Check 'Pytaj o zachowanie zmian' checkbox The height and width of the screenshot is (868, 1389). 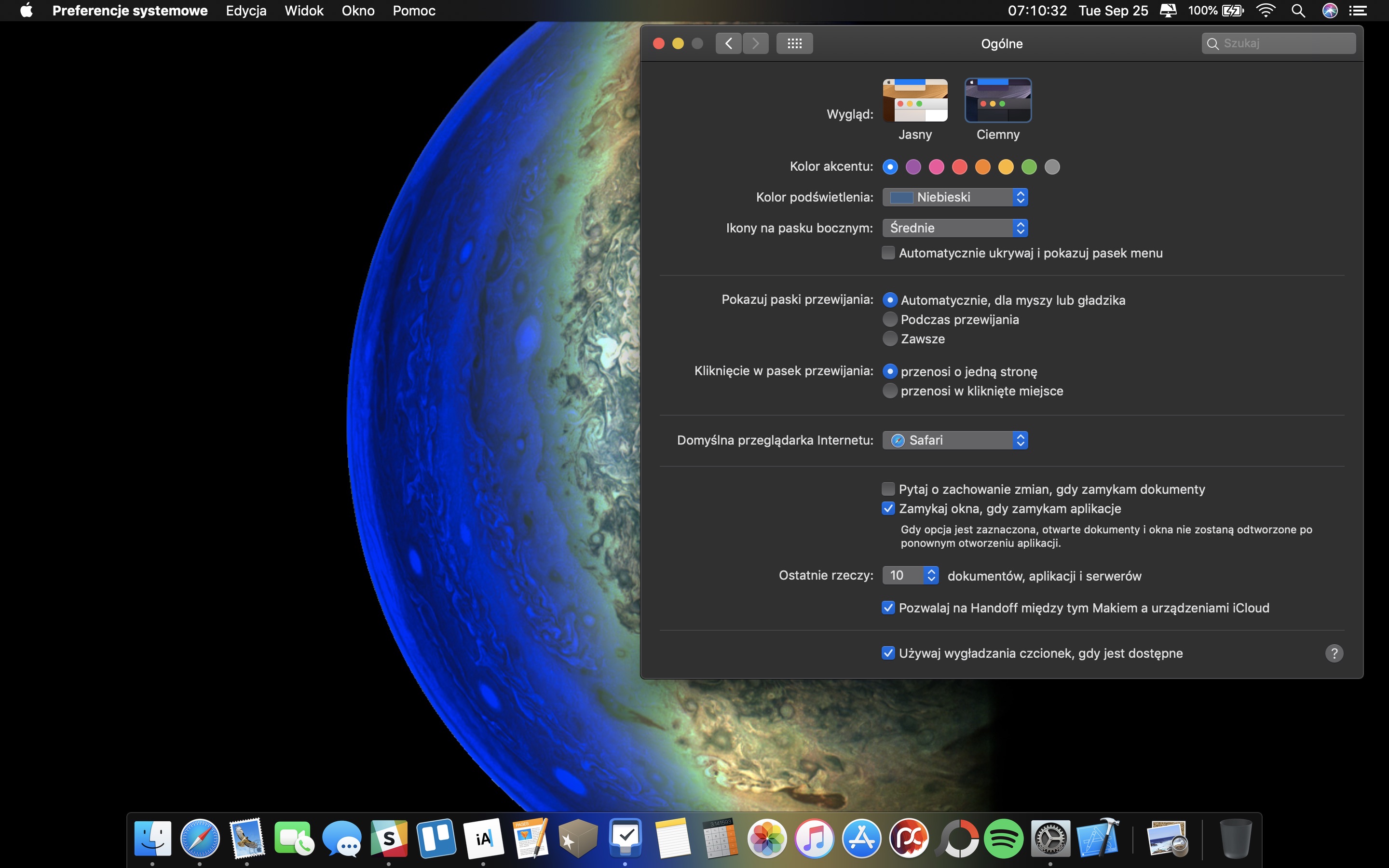click(x=888, y=488)
